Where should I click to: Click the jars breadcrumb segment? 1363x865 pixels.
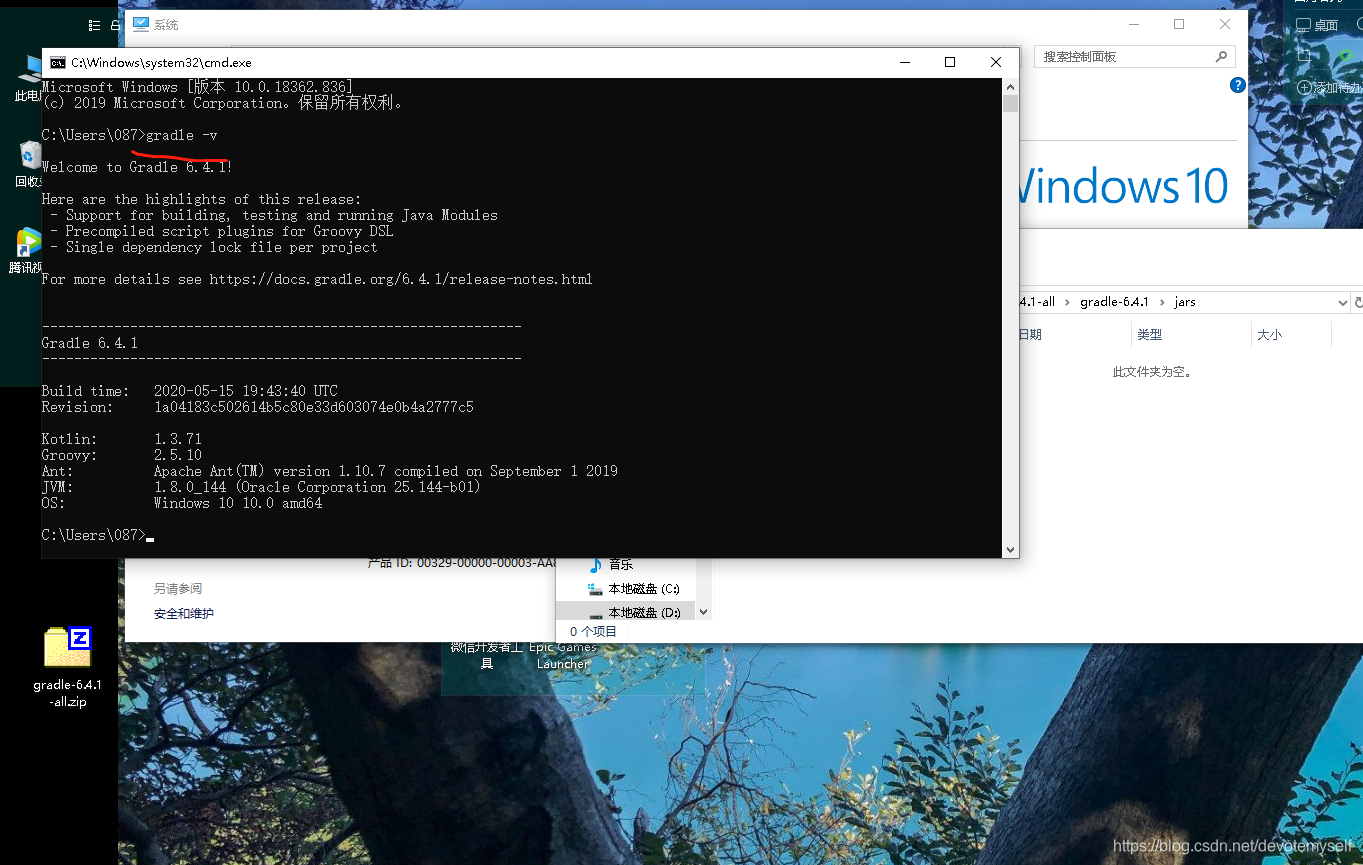pyautogui.click(x=1185, y=302)
